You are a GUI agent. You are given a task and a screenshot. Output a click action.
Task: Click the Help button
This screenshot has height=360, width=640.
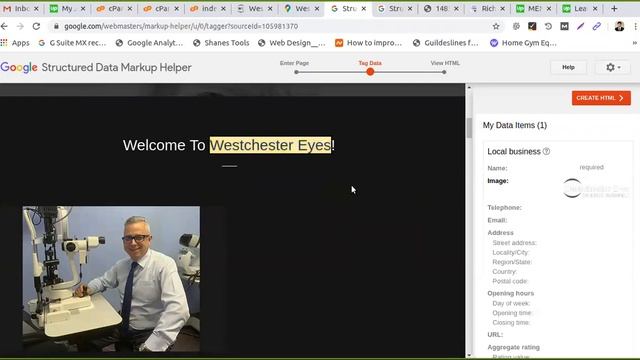click(x=568, y=67)
